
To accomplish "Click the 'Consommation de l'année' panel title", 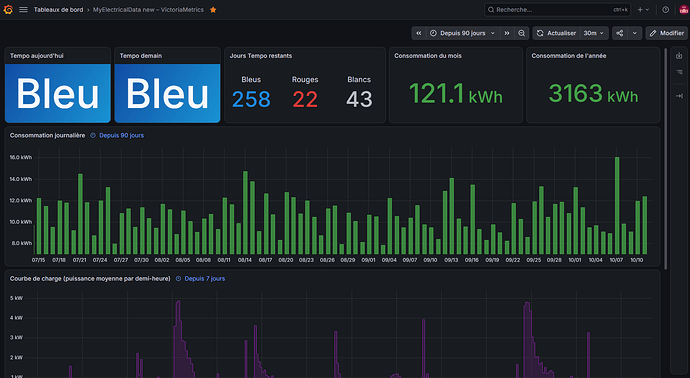I will point(569,56).
